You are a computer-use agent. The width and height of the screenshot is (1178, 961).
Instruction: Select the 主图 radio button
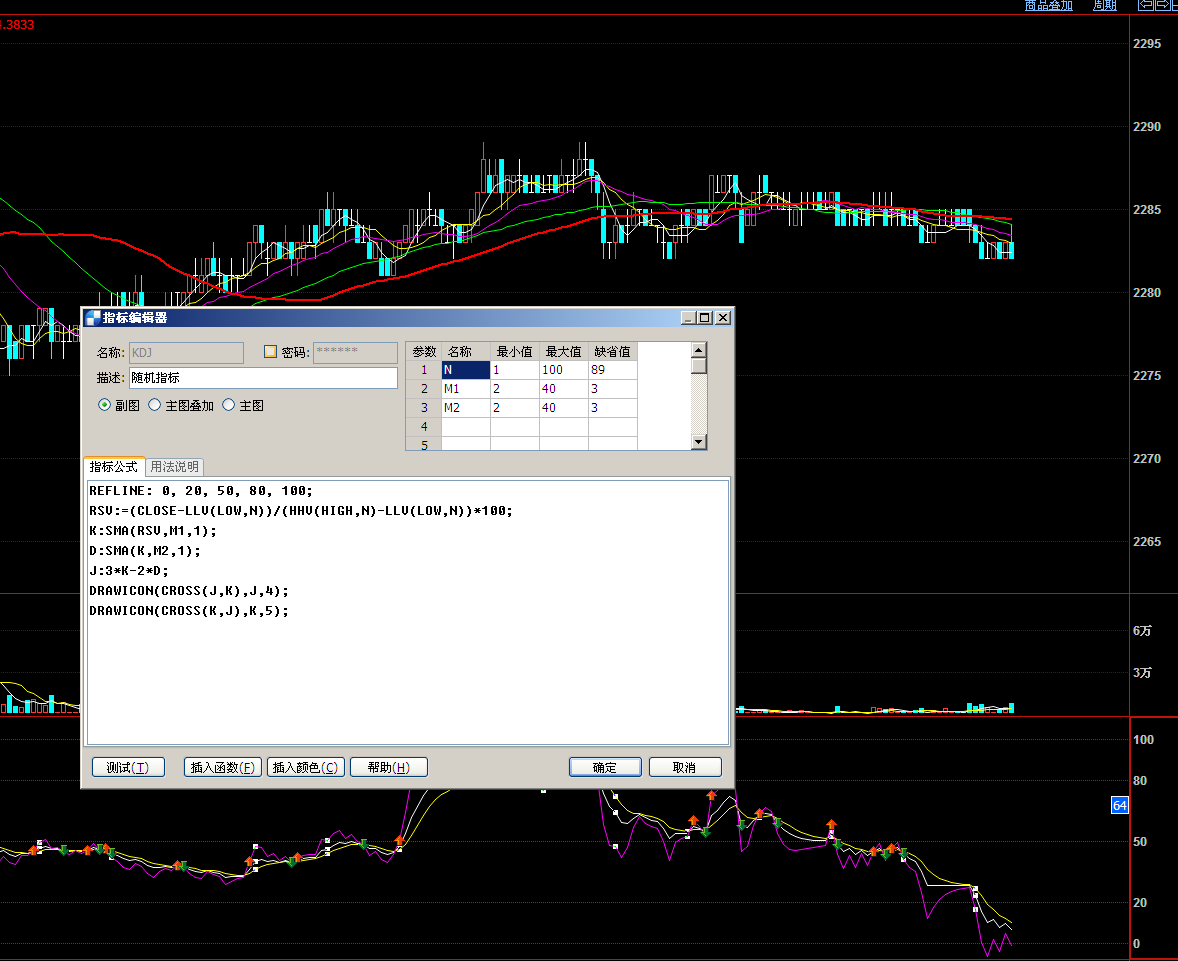coord(228,406)
